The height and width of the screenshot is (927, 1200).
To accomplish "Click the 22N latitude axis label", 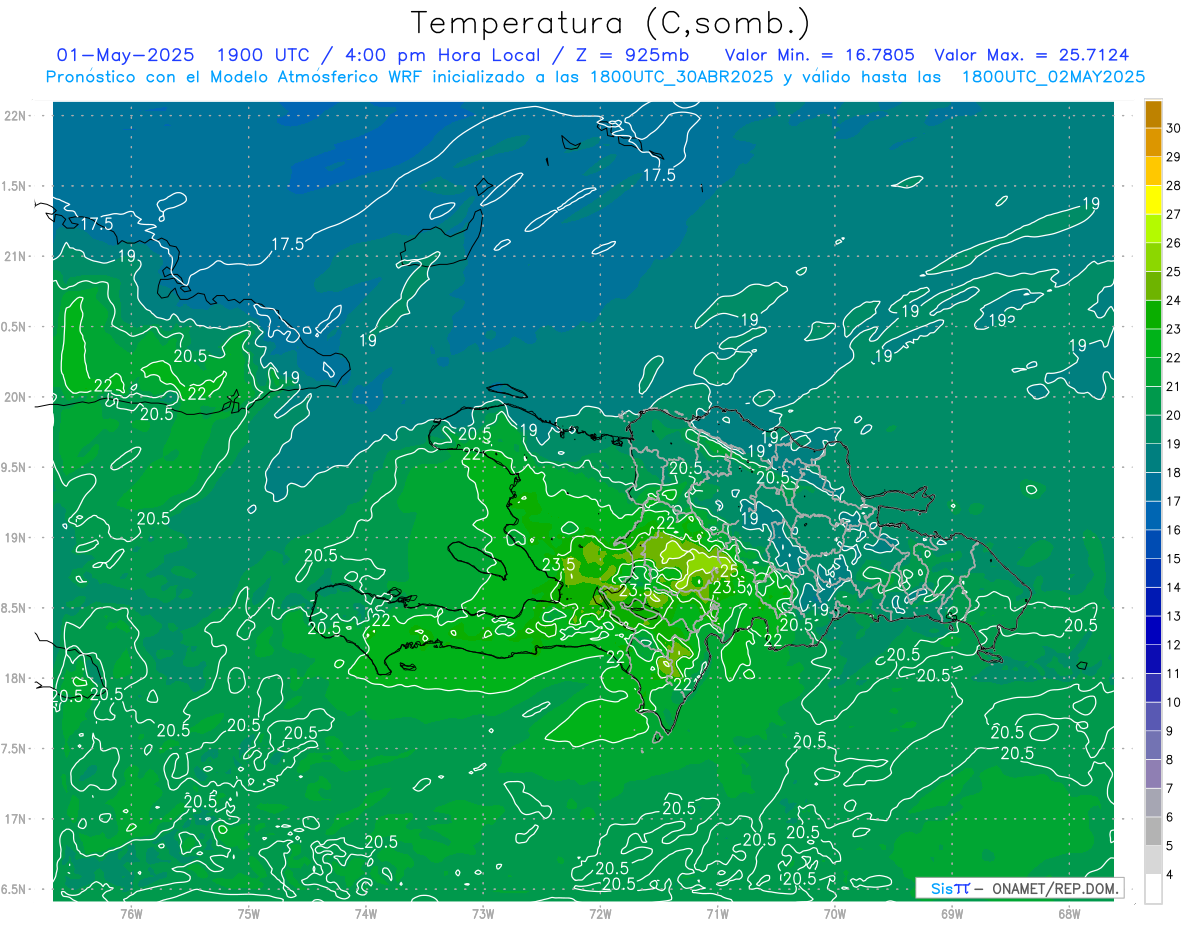I will pyautogui.click(x=15, y=116).
